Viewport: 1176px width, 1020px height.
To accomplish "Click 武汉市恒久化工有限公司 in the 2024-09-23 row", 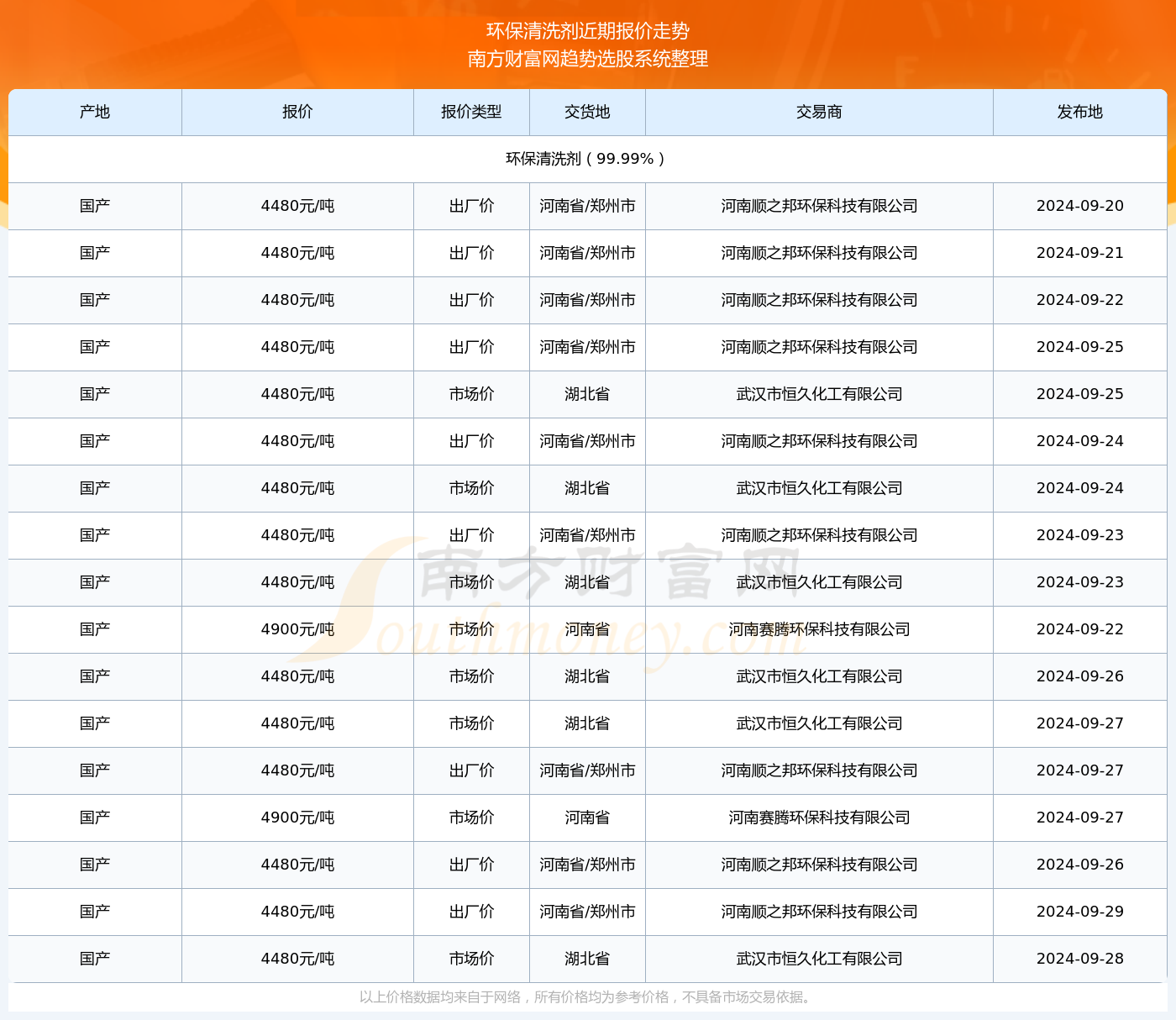I will tap(819, 582).
